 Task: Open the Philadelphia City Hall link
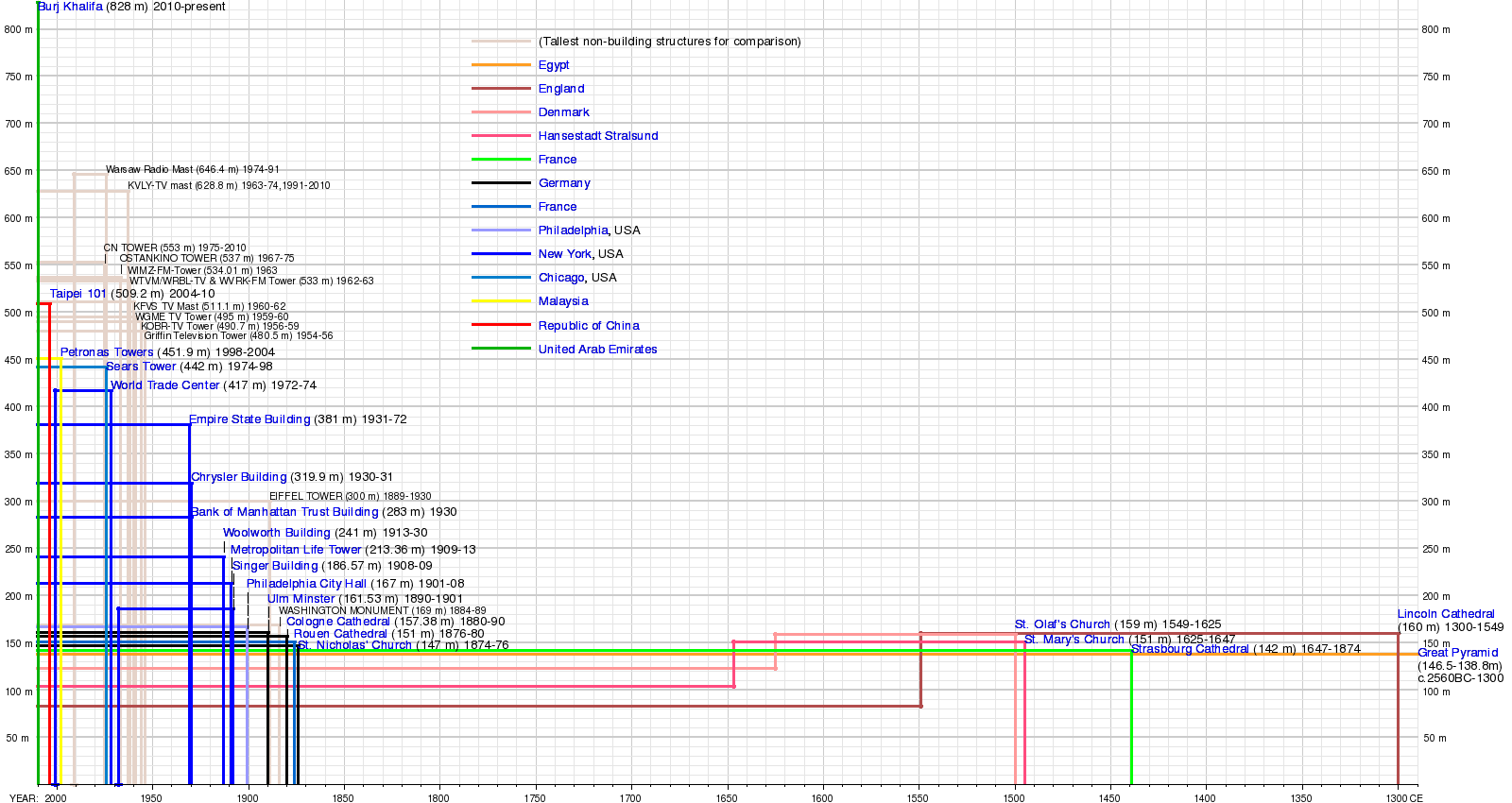306,584
